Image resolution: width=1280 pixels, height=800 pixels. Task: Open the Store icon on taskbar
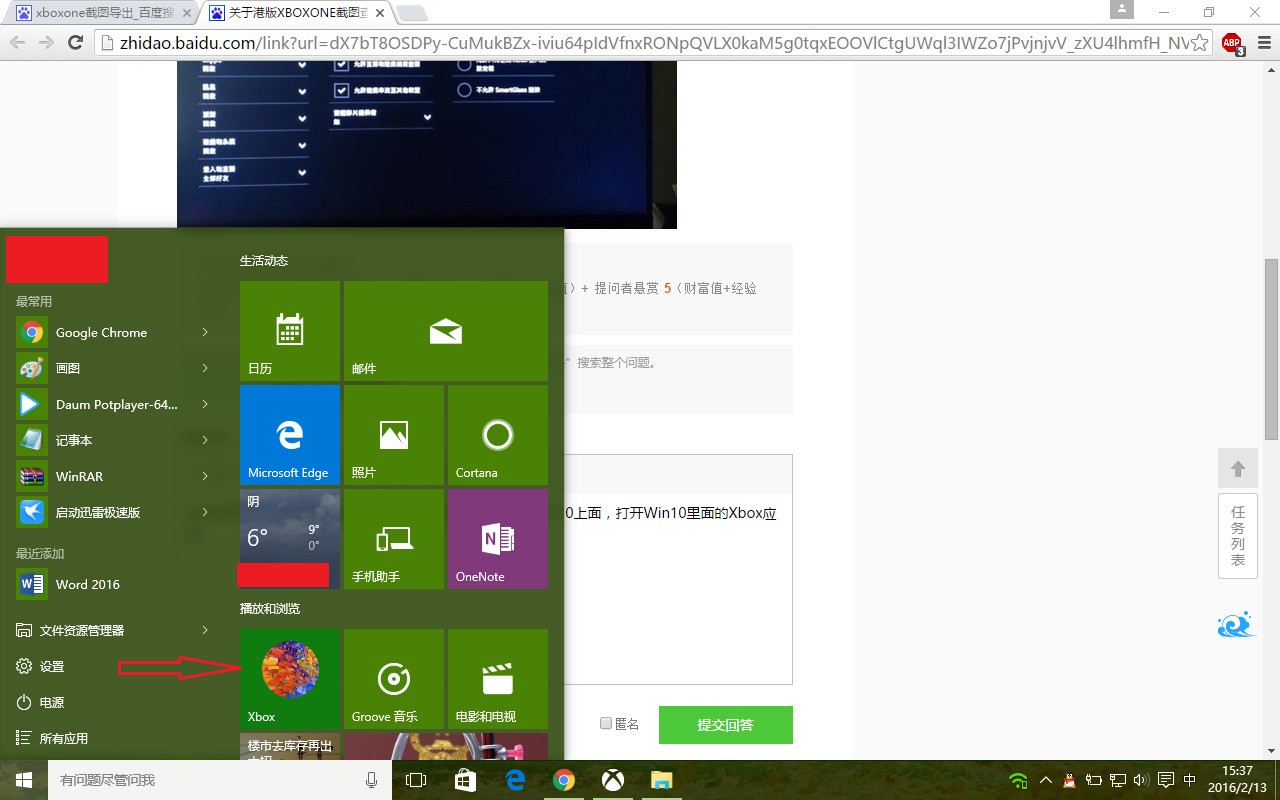[x=465, y=780]
